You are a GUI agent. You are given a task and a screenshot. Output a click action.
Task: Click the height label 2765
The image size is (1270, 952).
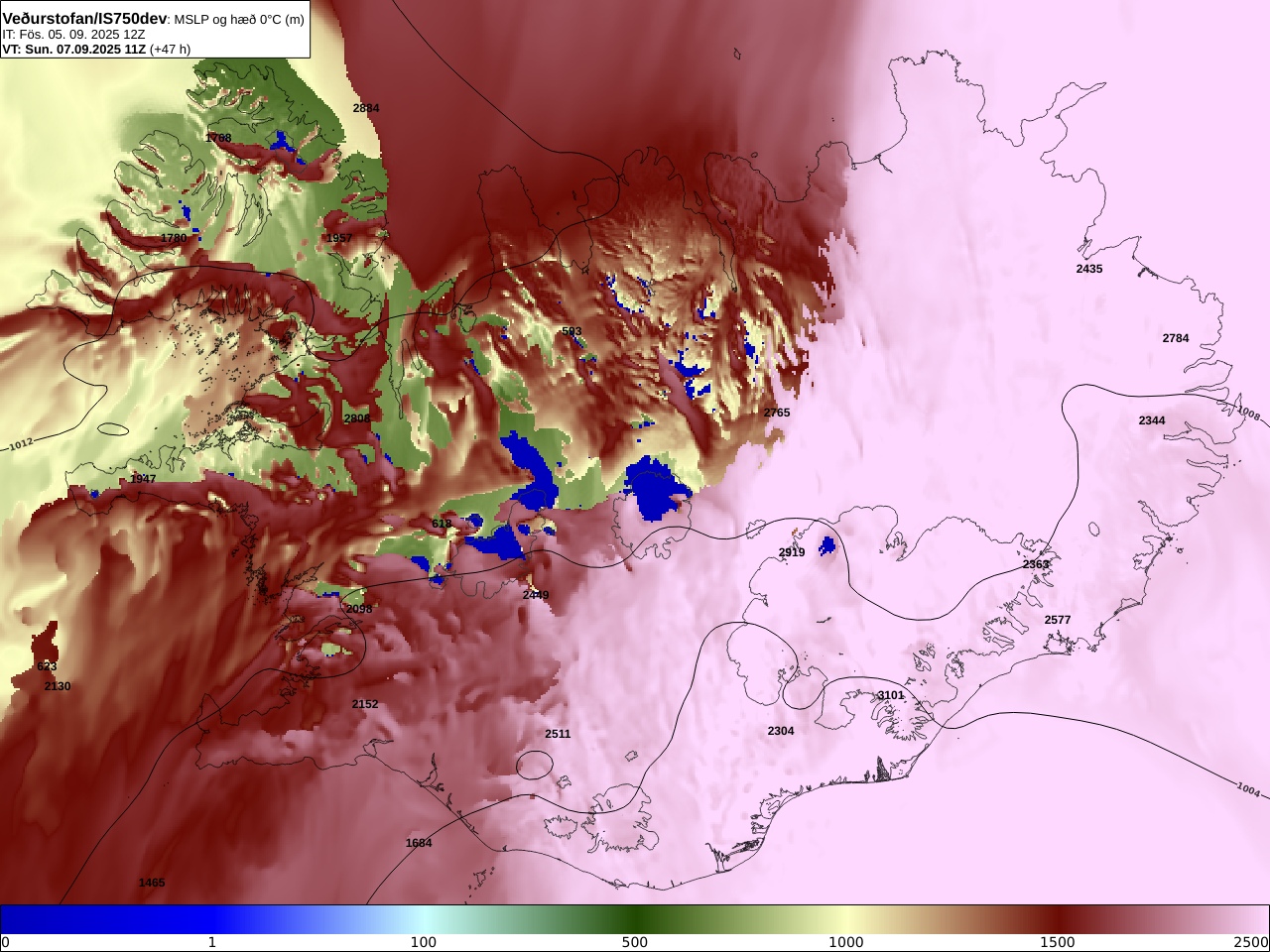pyautogui.click(x=777, y=413)
